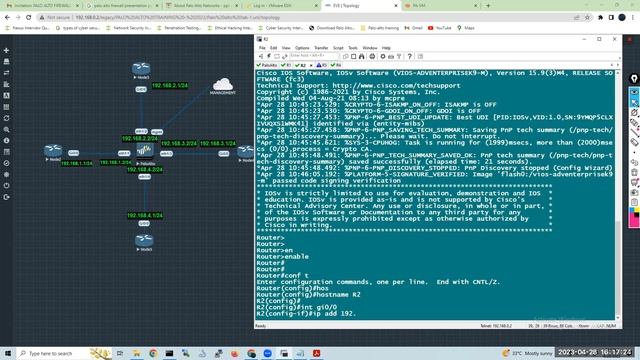This screenshot has height=360, width=640.
Task: Open the Window menu in SecureCRT
Action: (x=370, y=48)
